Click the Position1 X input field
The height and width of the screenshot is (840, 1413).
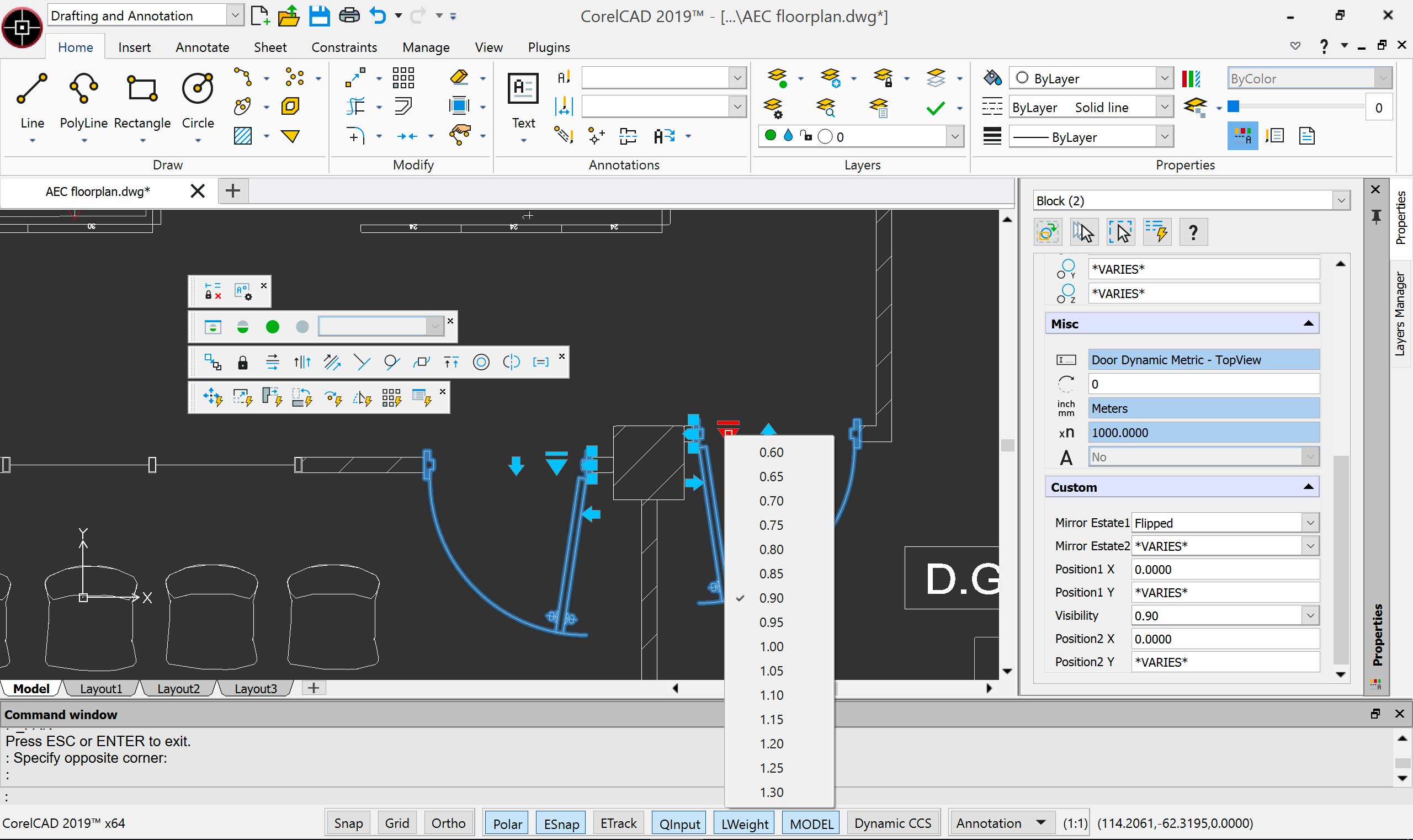1224,570
